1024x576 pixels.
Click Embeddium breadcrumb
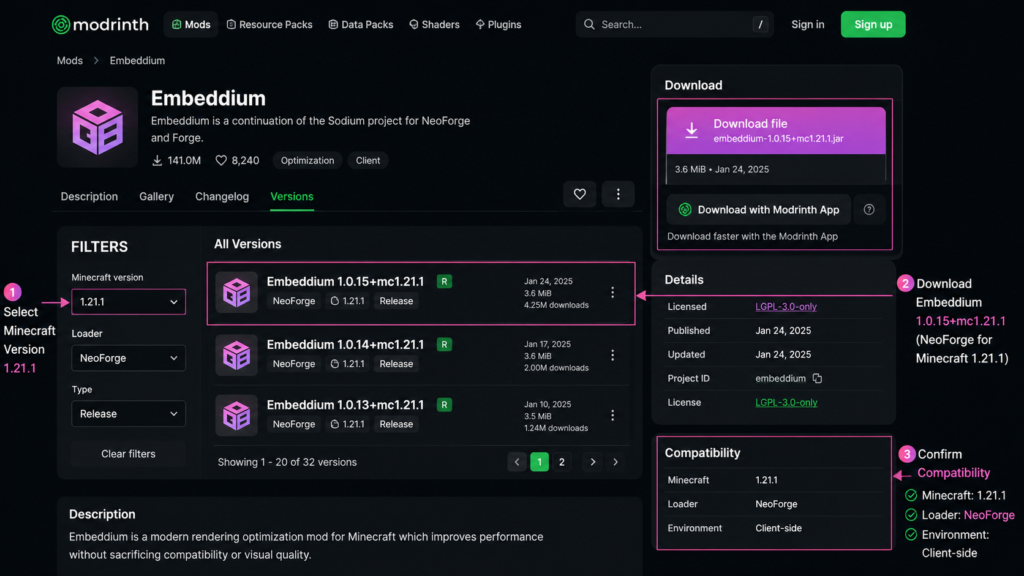pyautogui.click(x=137, y=60)
